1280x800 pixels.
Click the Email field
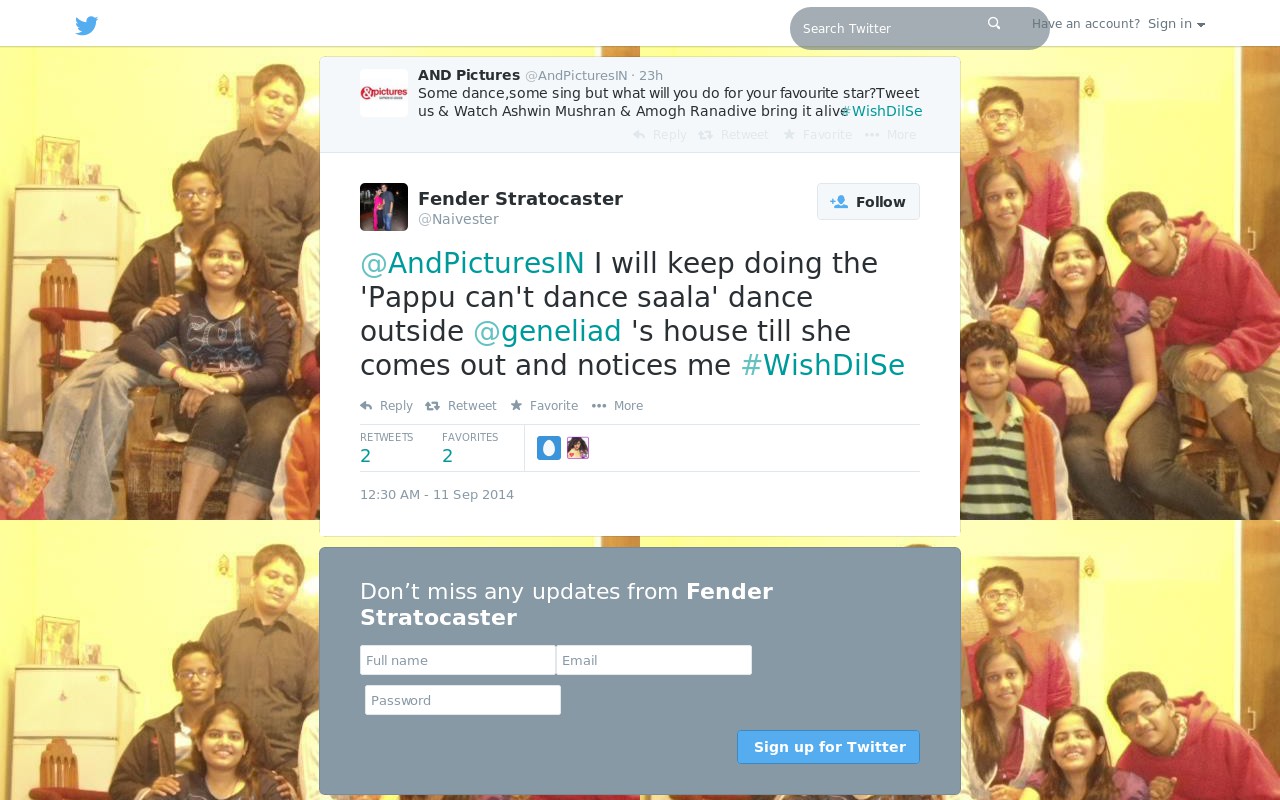[654, 660]
